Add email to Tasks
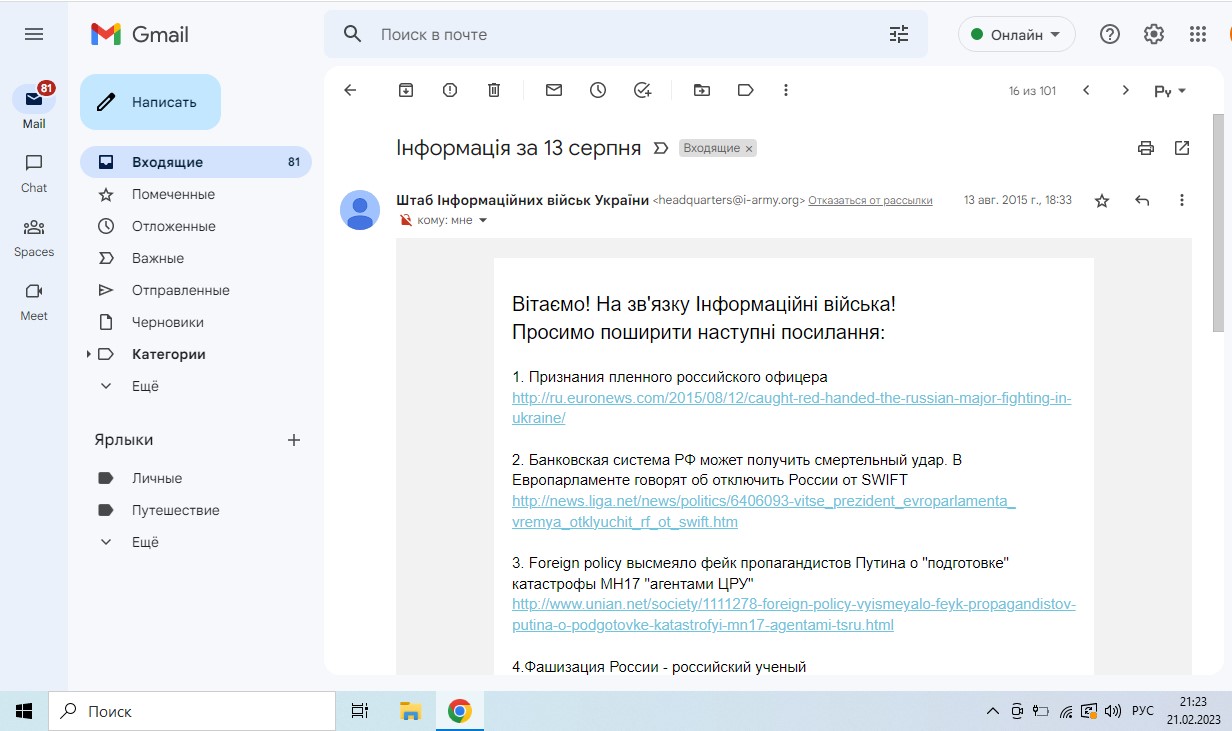 pos(642,90)
